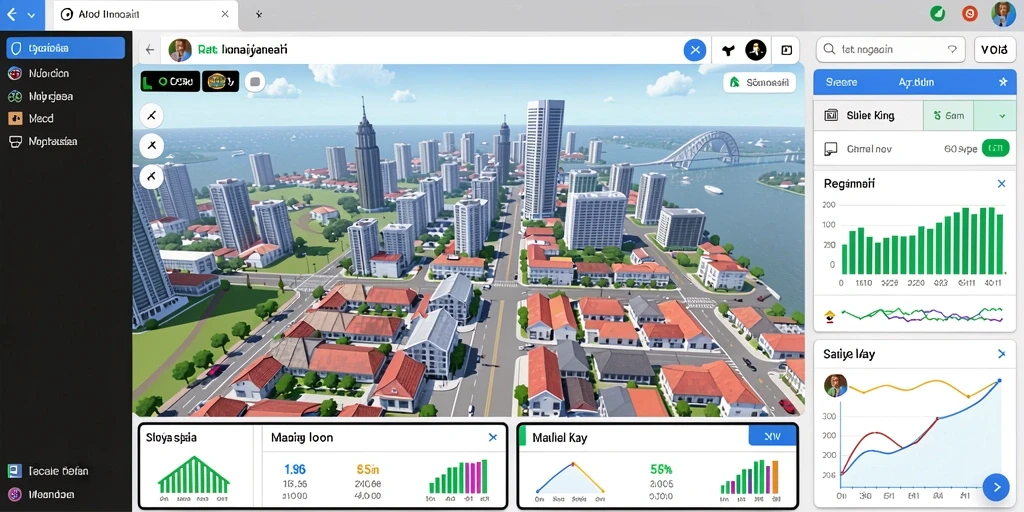Select the middle round X tool button on the map
This screenshot has width=1024, height=512.
coord(152,145)
